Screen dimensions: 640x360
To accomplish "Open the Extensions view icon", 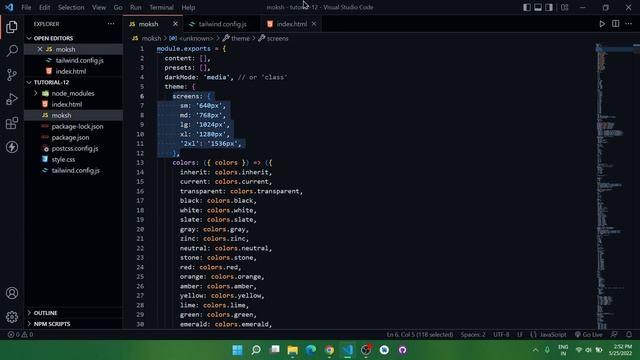I will [12, 123].
